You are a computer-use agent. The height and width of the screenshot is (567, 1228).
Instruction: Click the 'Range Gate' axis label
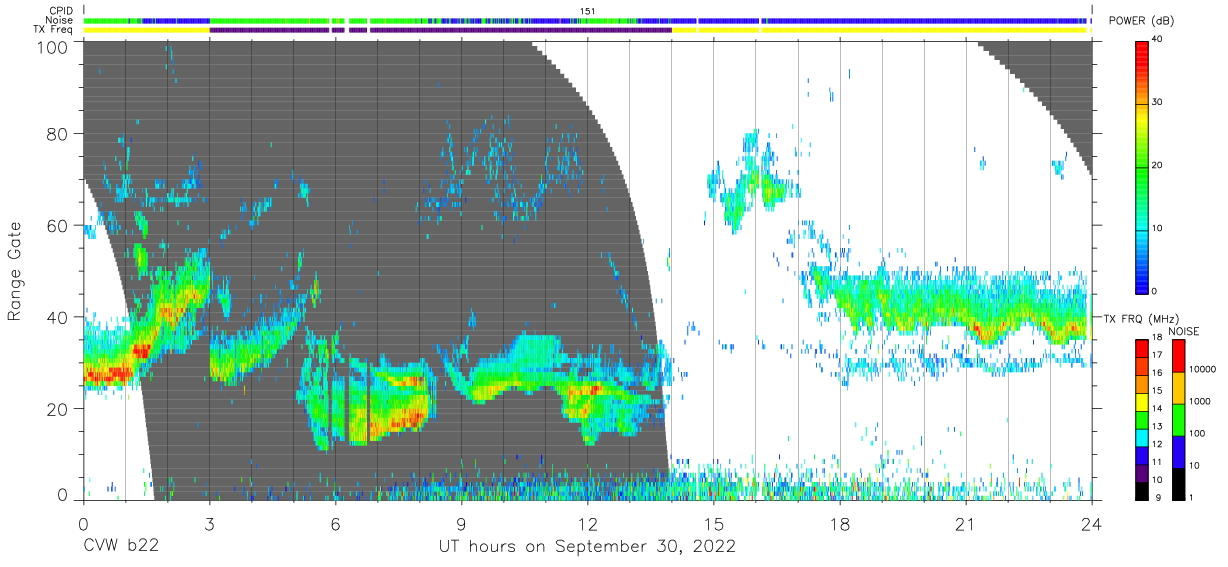pyautogui.click(x=15, y=272)
